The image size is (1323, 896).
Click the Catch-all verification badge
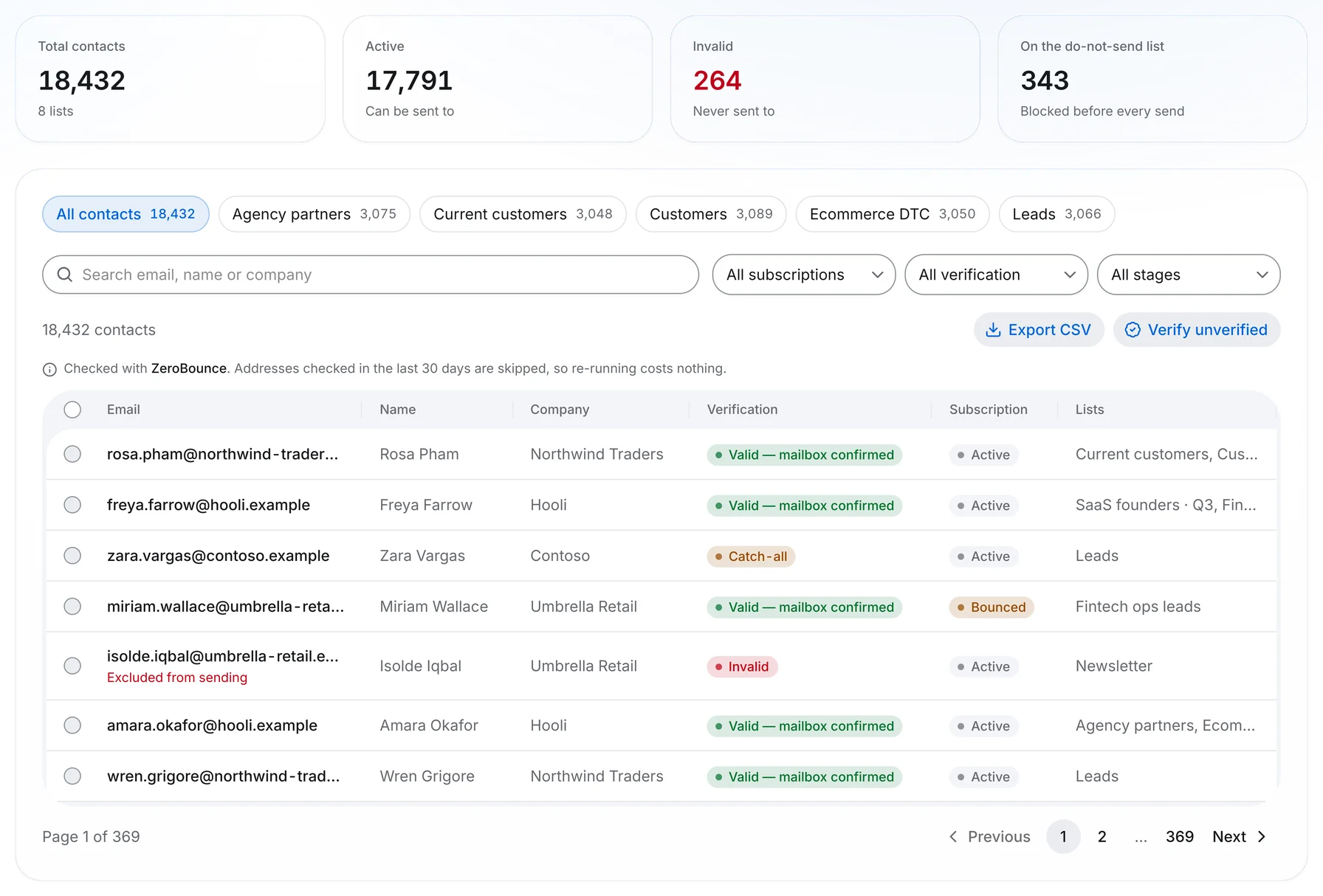pyautogui.click(x=751, y=556)
